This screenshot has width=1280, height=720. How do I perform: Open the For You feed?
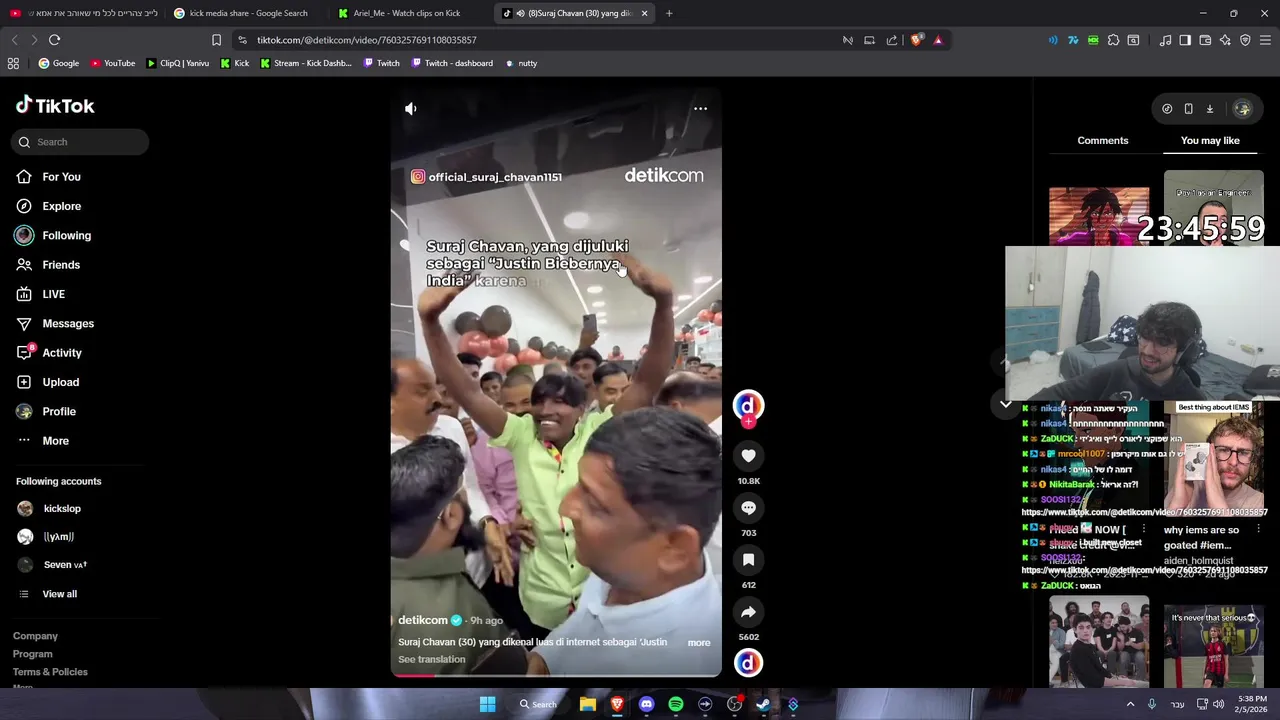coord(62,177)
